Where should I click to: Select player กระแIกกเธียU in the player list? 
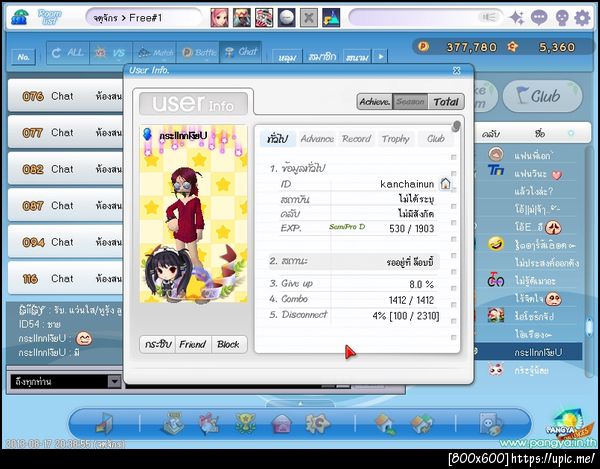click(x=529, y=352)
